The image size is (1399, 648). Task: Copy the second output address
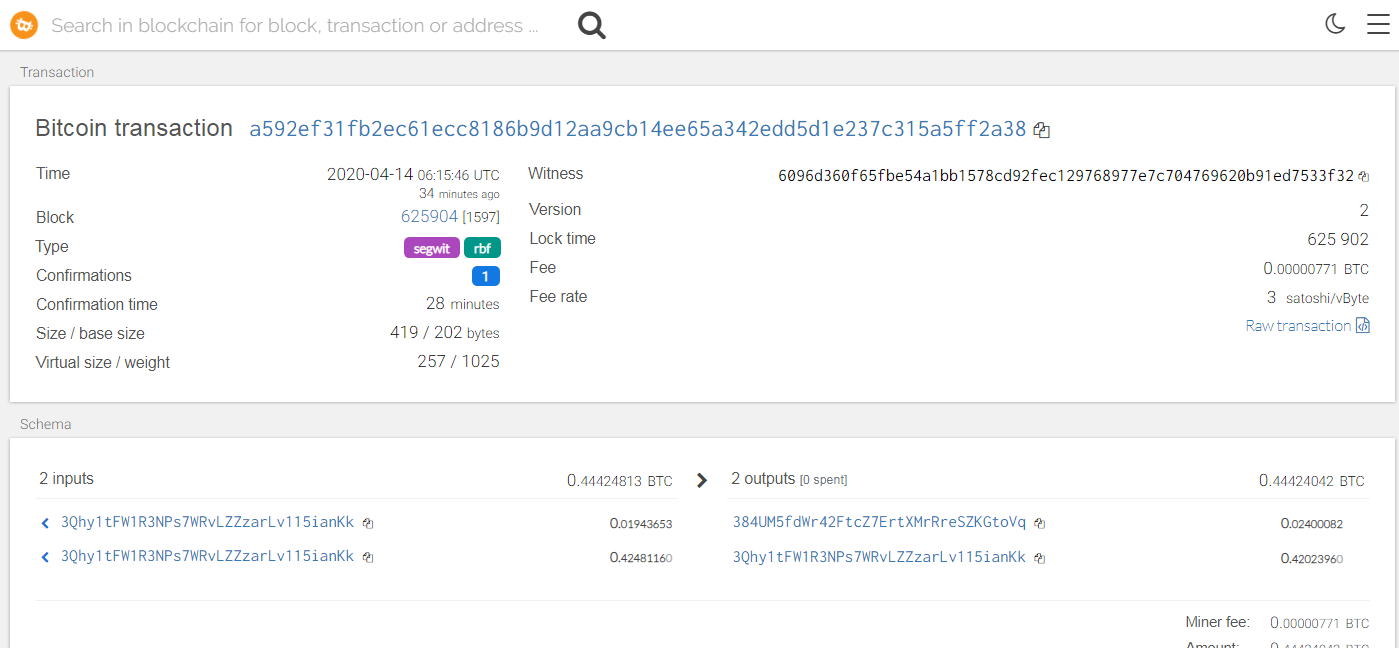click(1040, 558)
